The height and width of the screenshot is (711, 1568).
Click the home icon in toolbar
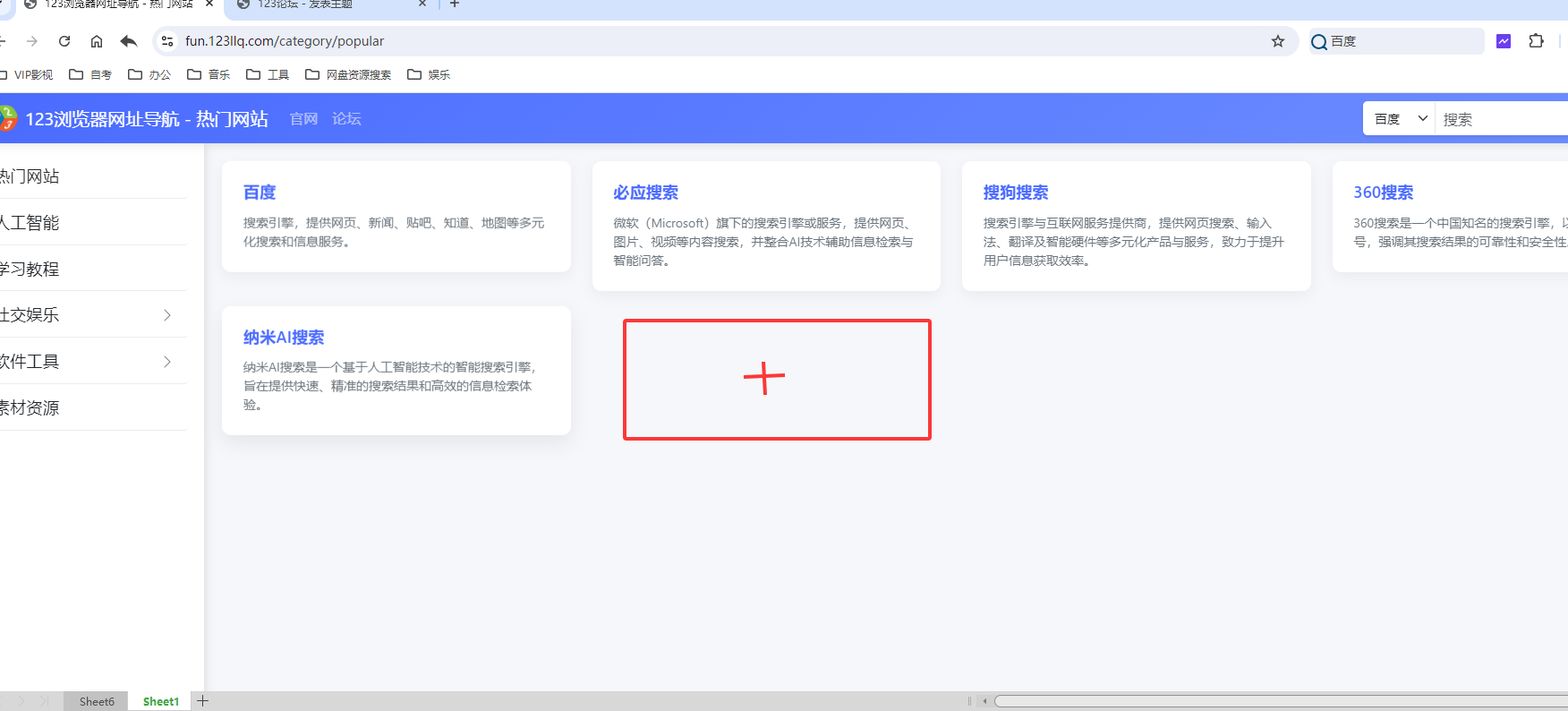(x=97, y=41)
